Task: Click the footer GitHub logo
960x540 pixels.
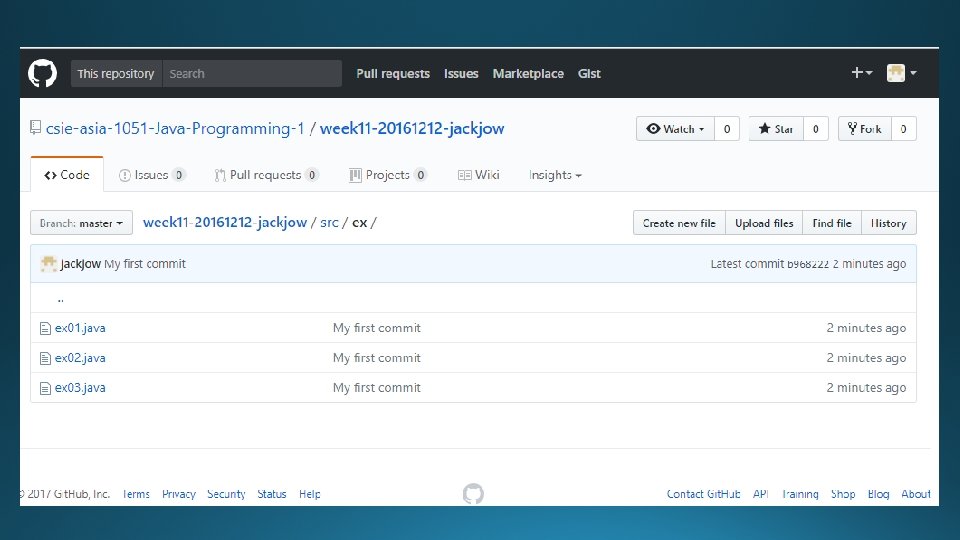Action: [473, 494]
